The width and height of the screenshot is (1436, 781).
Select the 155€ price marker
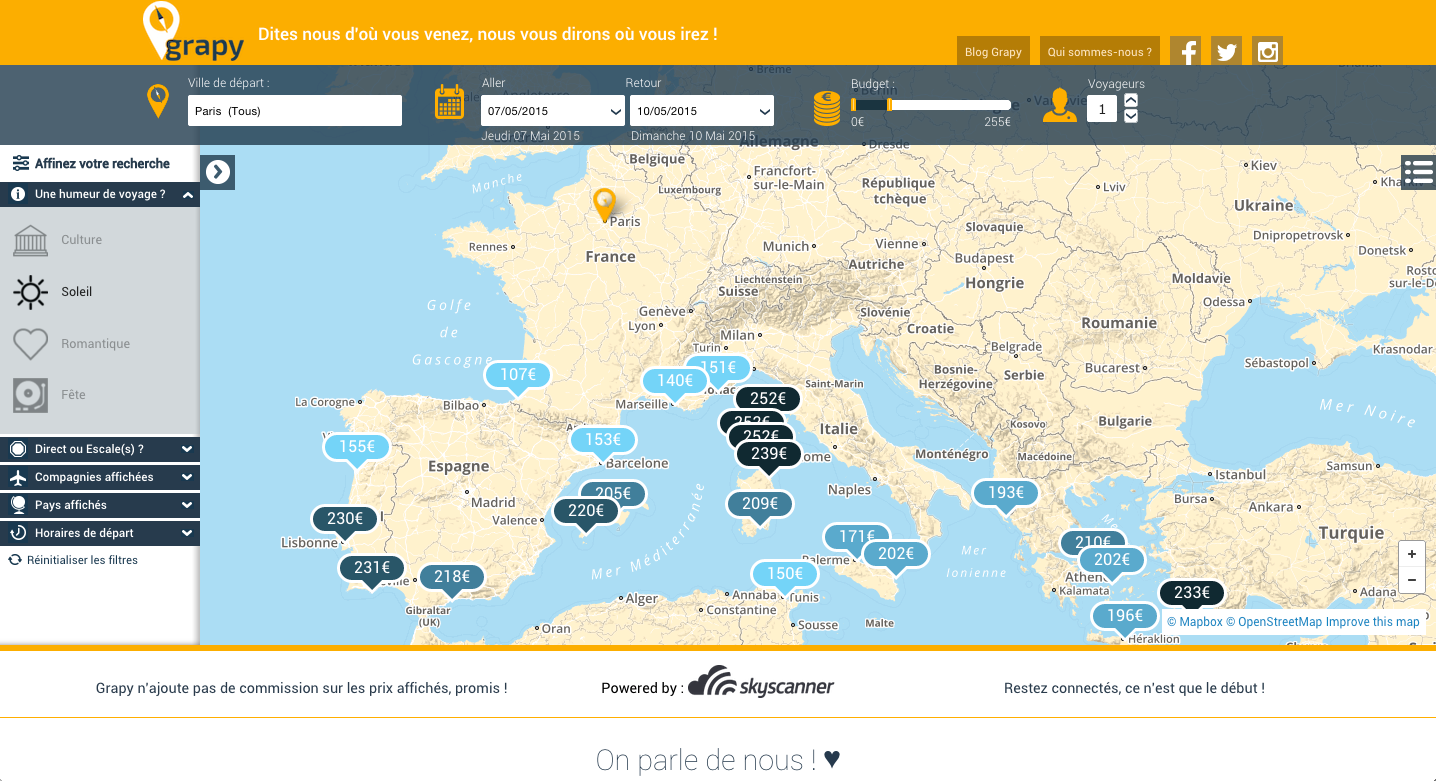[357, 449]
